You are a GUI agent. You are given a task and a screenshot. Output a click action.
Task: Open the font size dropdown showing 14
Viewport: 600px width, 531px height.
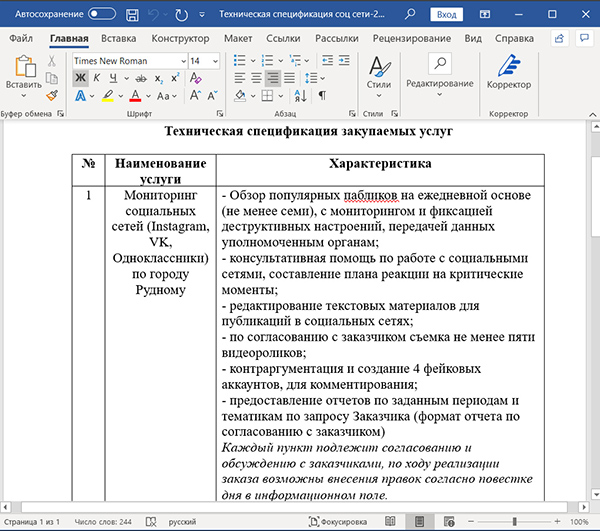pyautogui.click(x=215, y=61)
